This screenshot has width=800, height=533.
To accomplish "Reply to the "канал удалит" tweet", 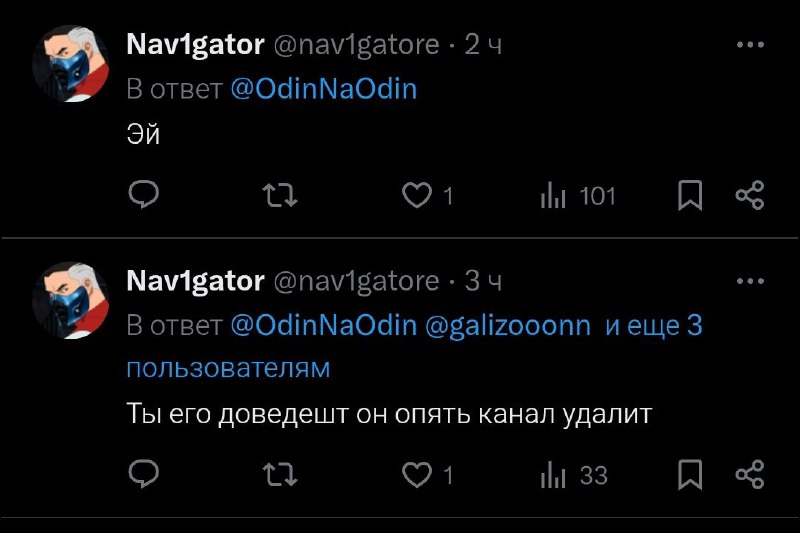I will pyautogui.click(x=145, y=474).
